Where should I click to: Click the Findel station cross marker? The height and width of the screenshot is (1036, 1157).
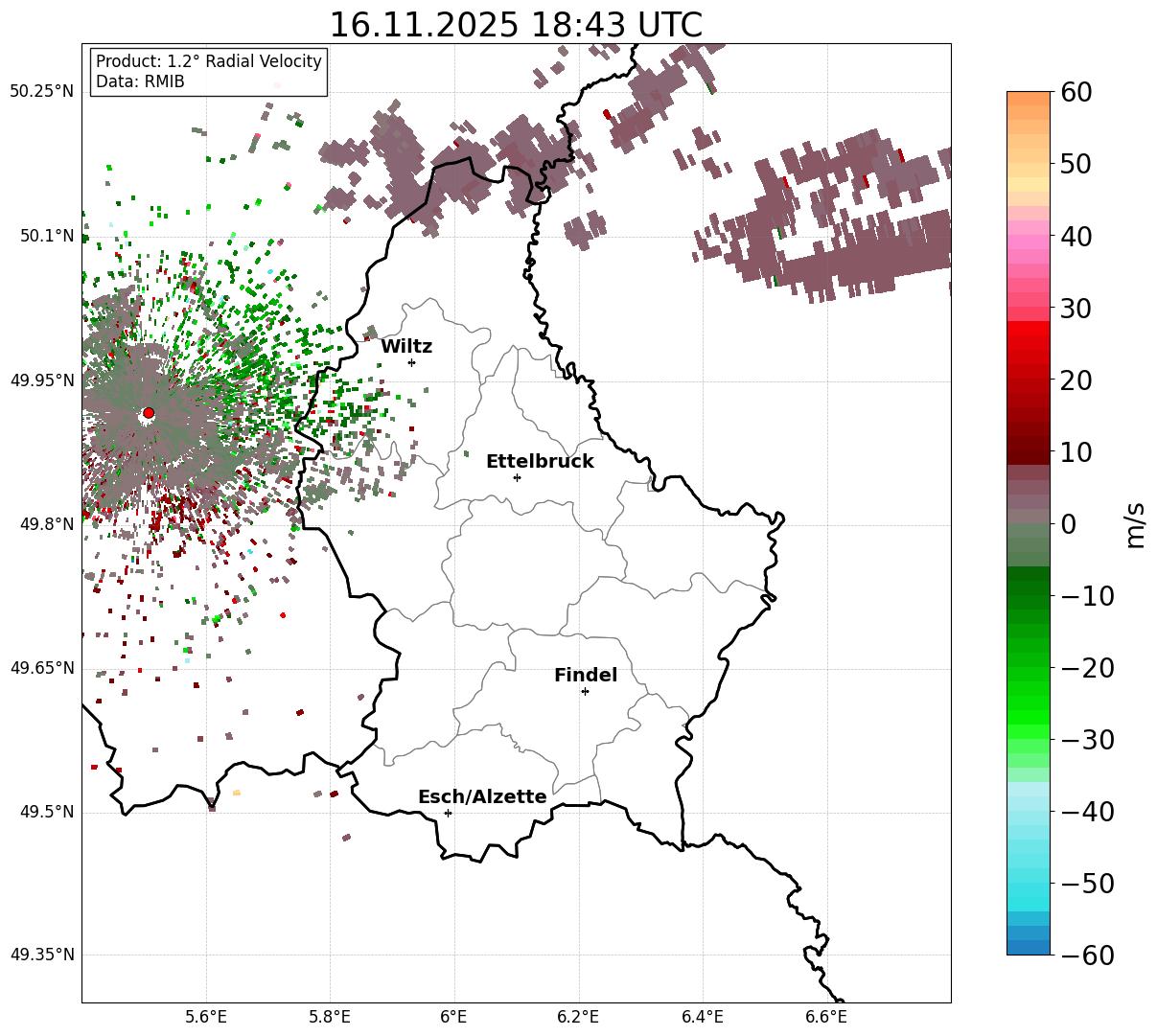click(x=585, y=691)
